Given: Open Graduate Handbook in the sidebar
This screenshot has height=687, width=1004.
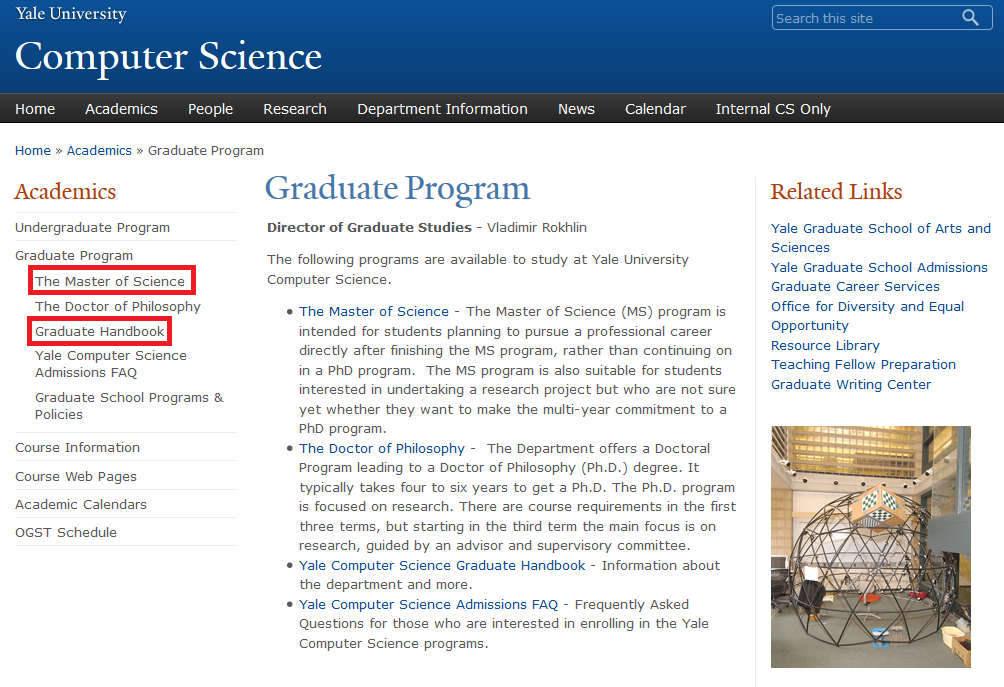Looking at the screenshot, I should (99, 331).
